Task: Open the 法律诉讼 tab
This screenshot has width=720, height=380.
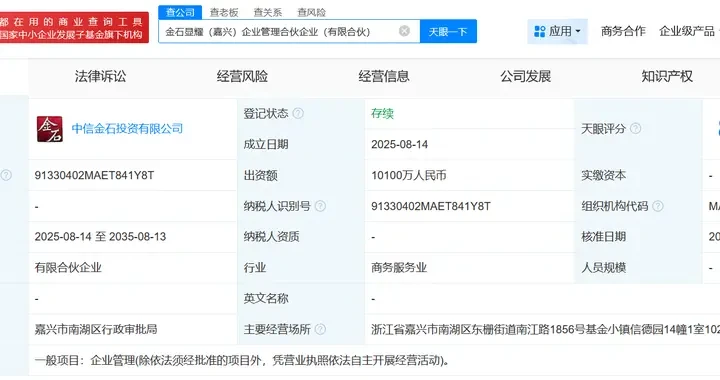Action: pos(100,76)
